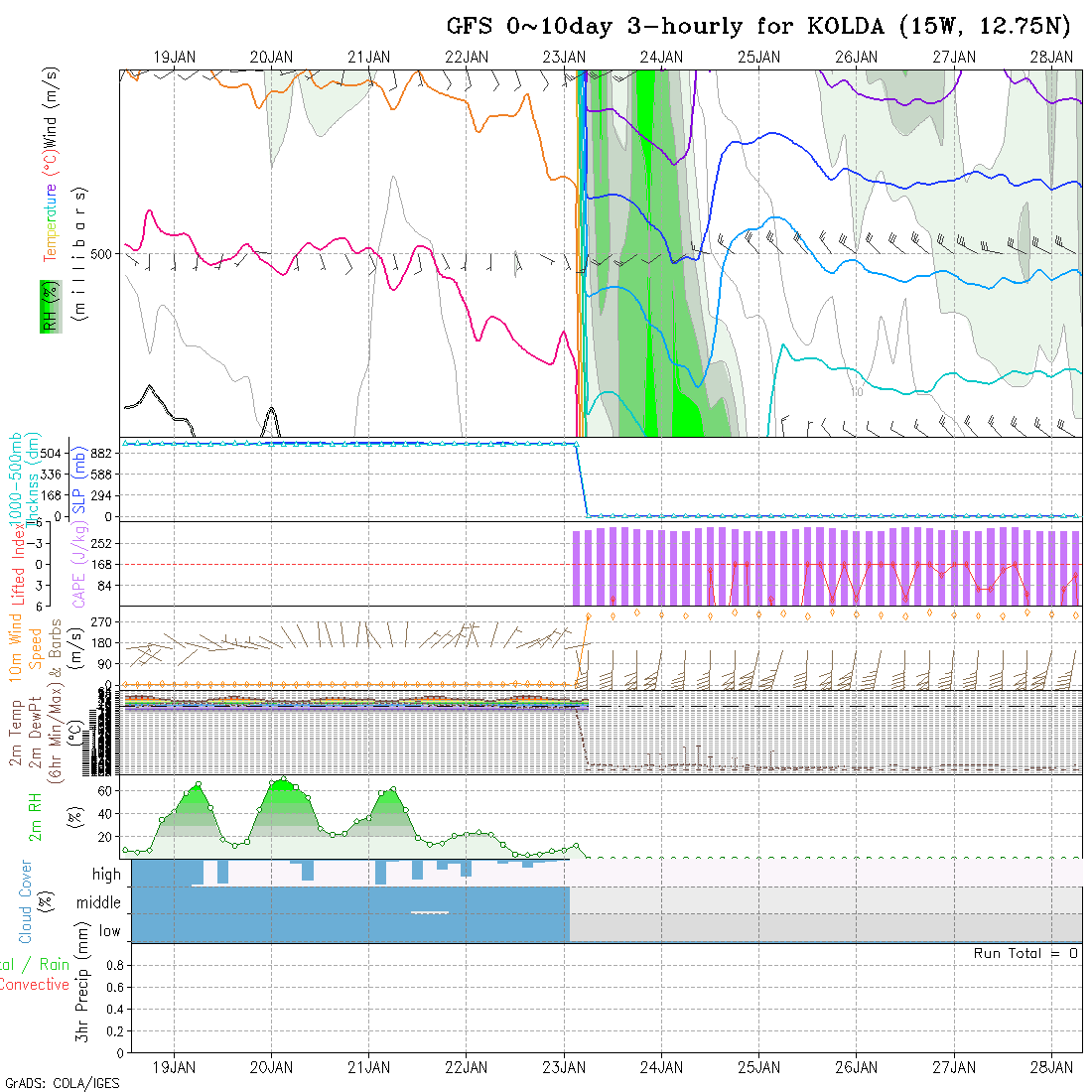Click the red "Lifted Index" axis title
Viewport: 1092px width, 1092px height.
tap(18, 564)
